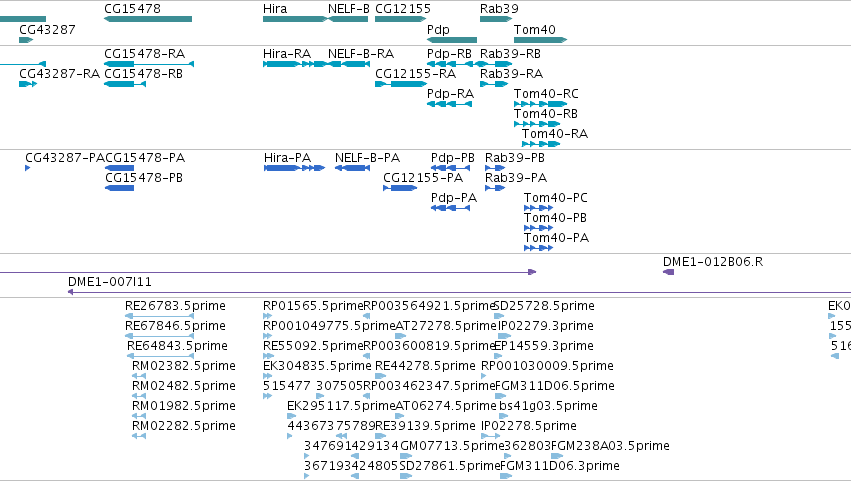
Task: Select the small CG43287 gene glyph
Action: point(26,40)
